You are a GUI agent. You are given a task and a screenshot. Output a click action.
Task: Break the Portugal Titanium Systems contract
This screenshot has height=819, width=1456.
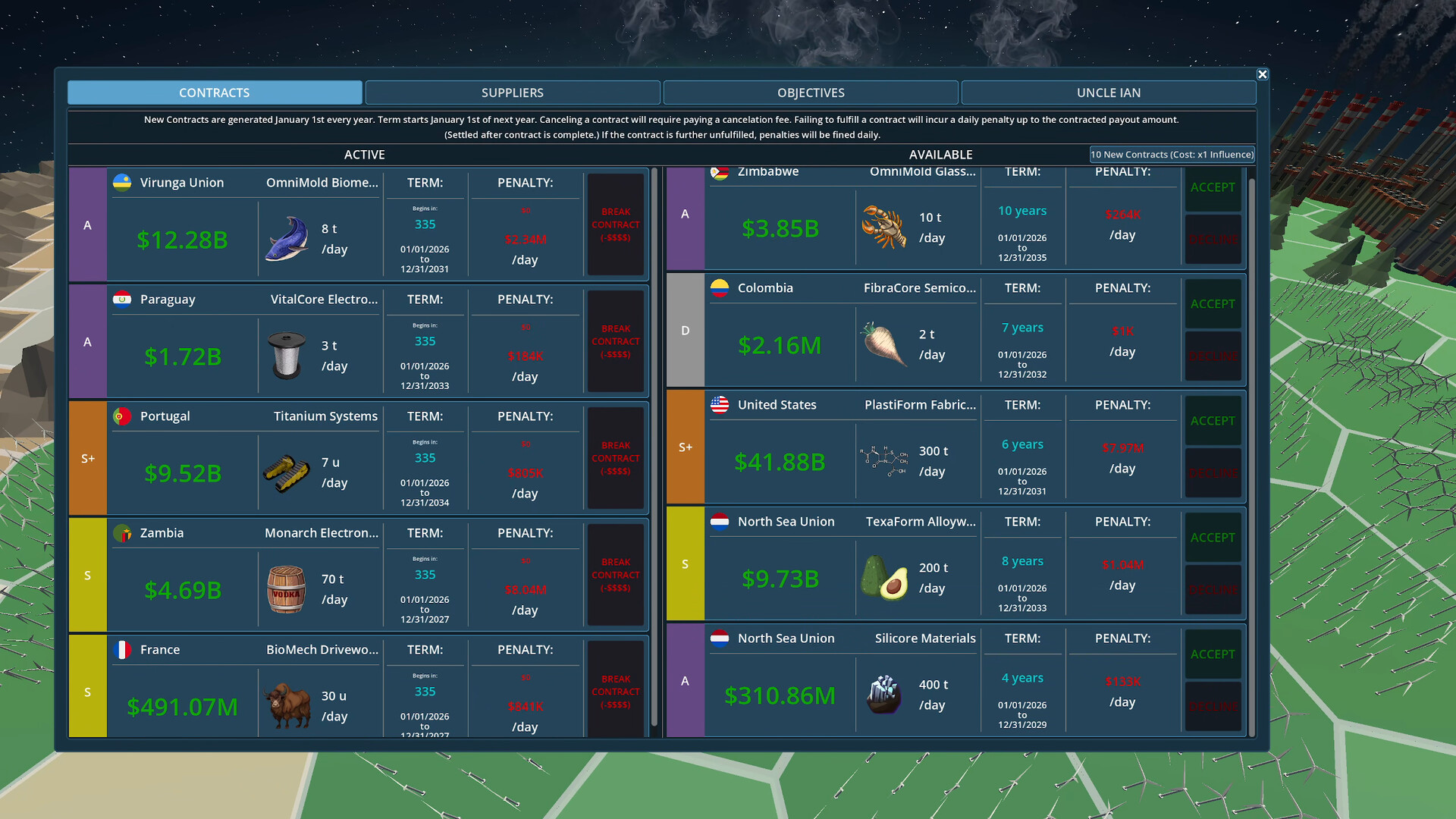coord(615,458)
